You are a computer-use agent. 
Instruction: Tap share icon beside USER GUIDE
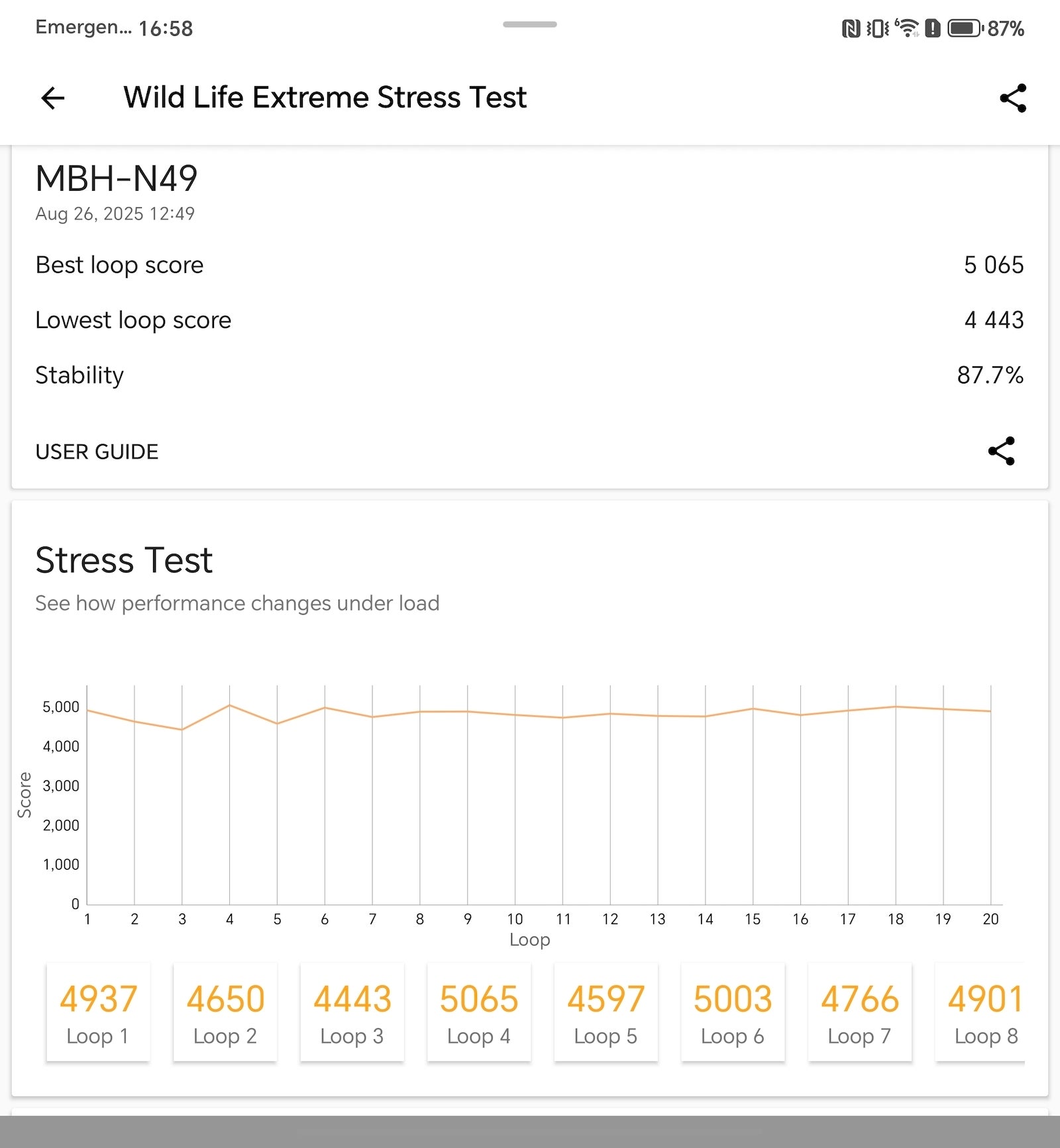[1001, 451]
